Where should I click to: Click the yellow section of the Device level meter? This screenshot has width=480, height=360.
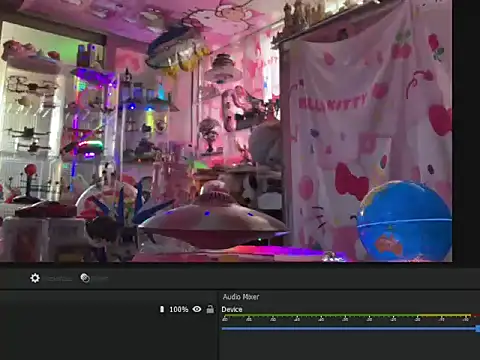point(444,315)
